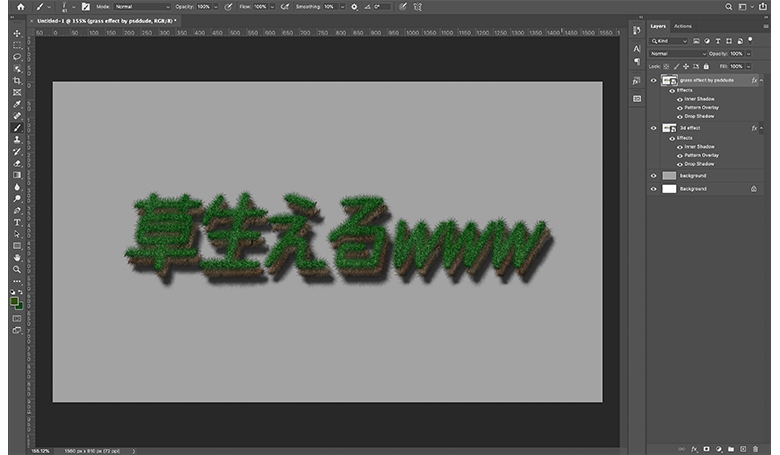
Task: Select the Untitled-1 document tab
Action: click(x=106, y=21)
